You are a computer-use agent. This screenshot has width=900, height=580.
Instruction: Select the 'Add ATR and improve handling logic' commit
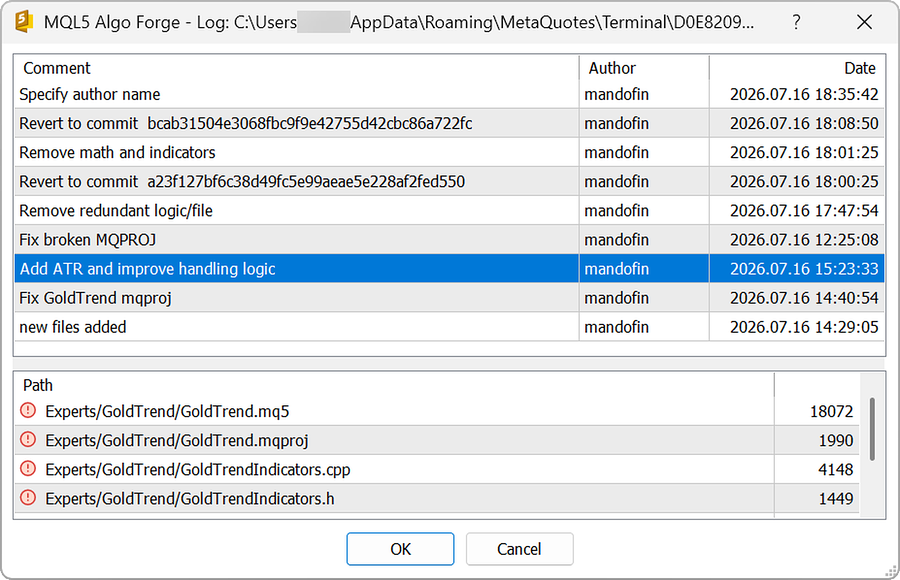[449, 269]
